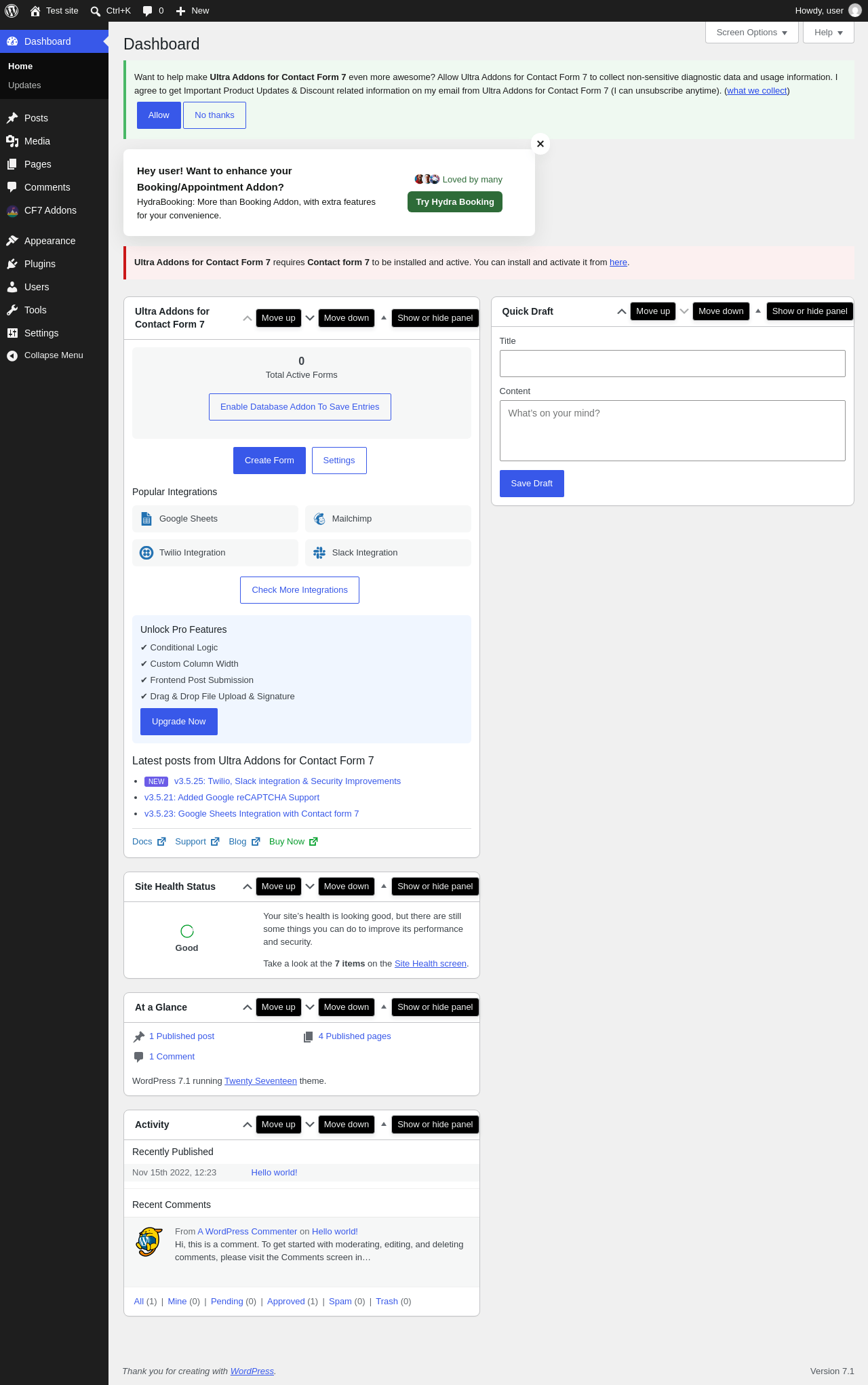The image size is (868, 1385).
Task: Click the WordPress Commenter avatar image
Action: coord(149,1242)
